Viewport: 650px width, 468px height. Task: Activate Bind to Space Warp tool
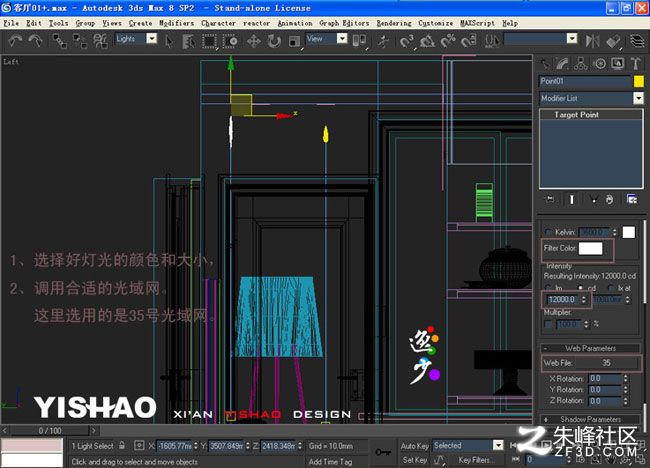[100, 41]
